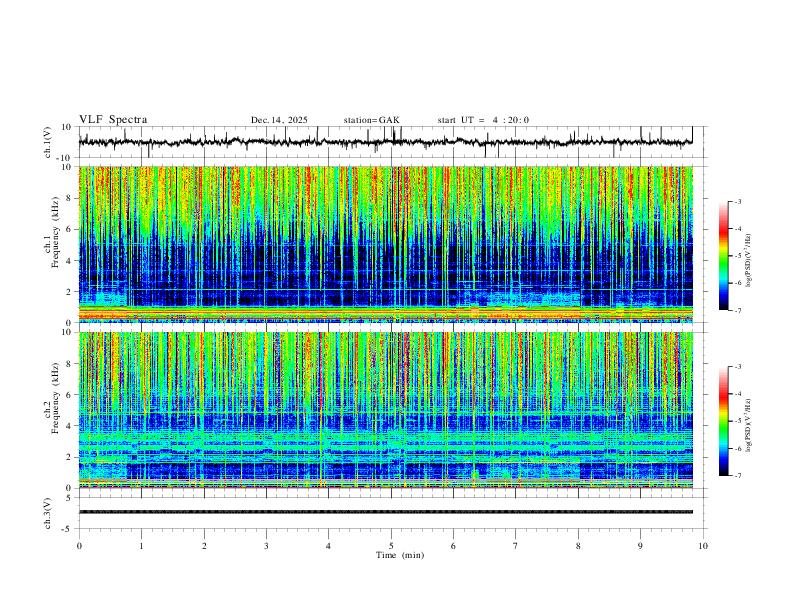Click the "ch.1(V)" waveform axis label

[x=48, y=142]
